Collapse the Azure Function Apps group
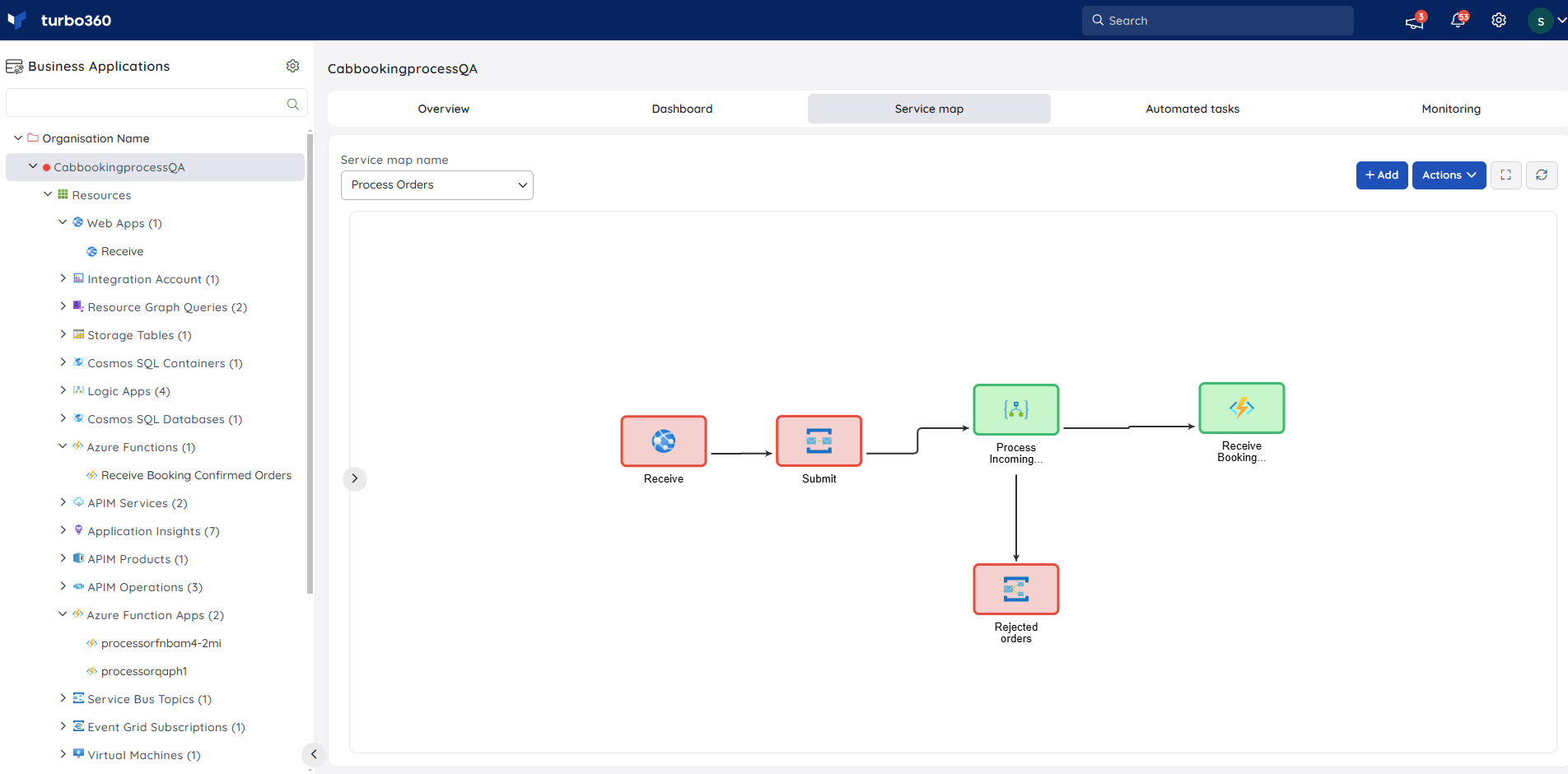 coord(63,614)
